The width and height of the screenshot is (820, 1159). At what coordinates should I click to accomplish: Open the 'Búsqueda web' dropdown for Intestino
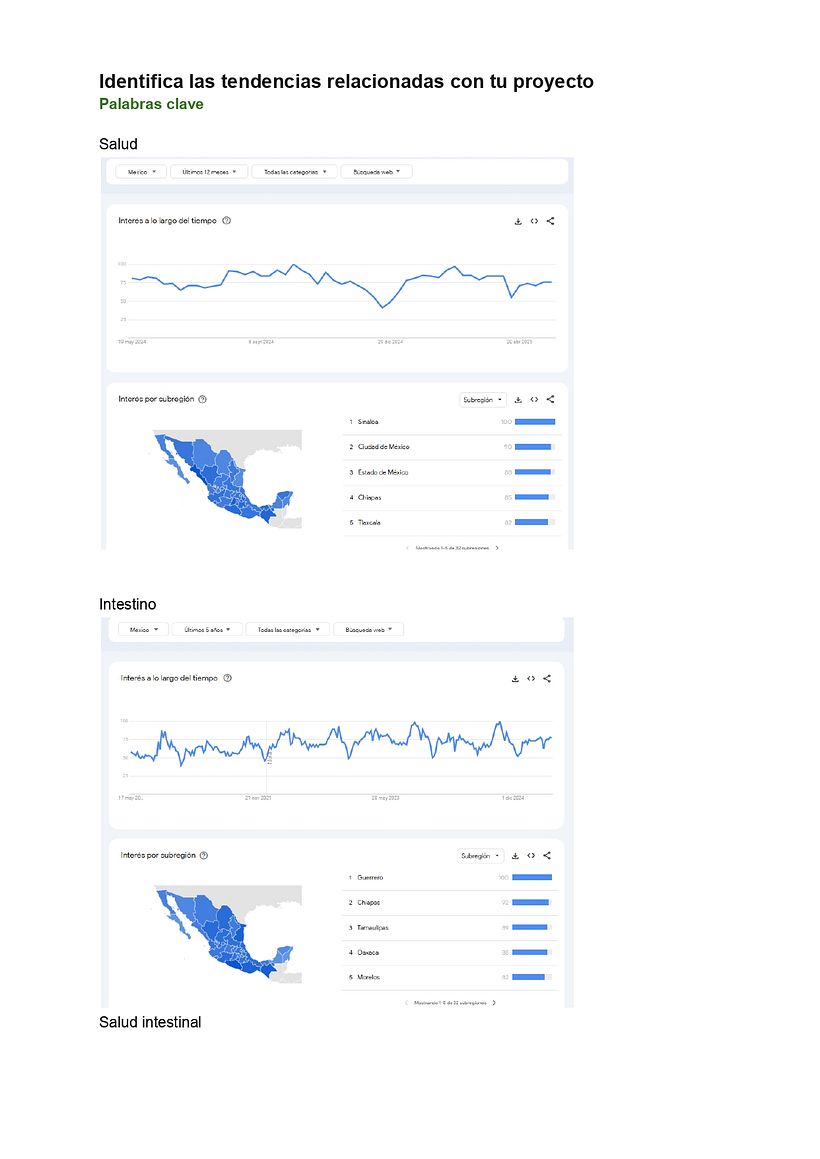pos(368,630)
